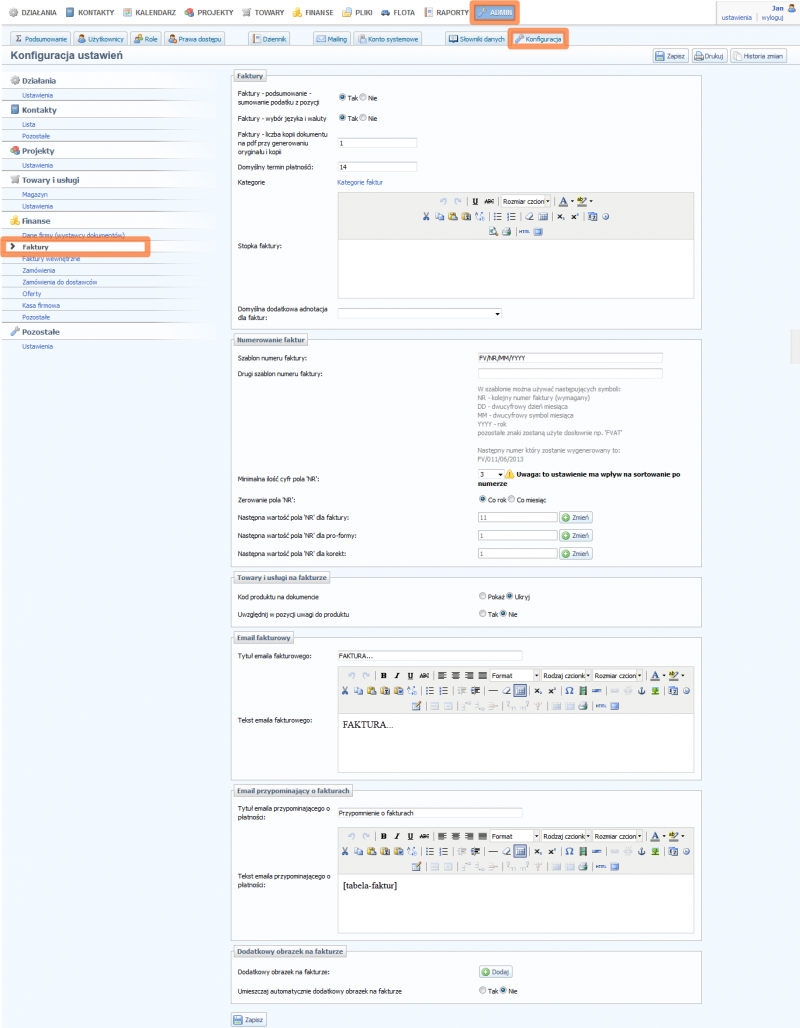Click the 'Kategorie faktur' link
Viewport: 800px width, 1028px height.
[360, 183]
